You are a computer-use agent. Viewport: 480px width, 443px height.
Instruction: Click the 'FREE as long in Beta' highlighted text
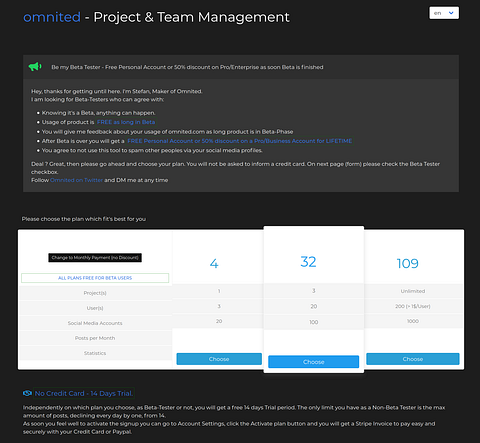click(x=126, y=122)
